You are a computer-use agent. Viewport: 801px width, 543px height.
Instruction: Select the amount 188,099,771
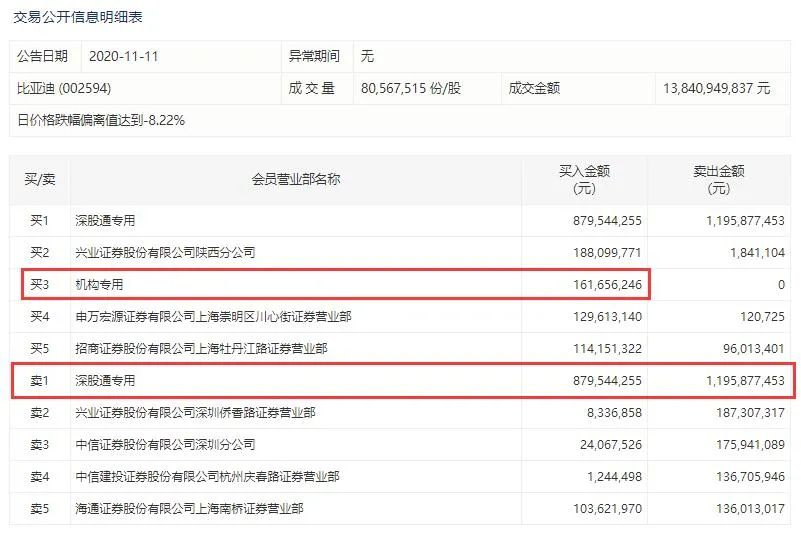pyautogui.click(x=607, y=252)
